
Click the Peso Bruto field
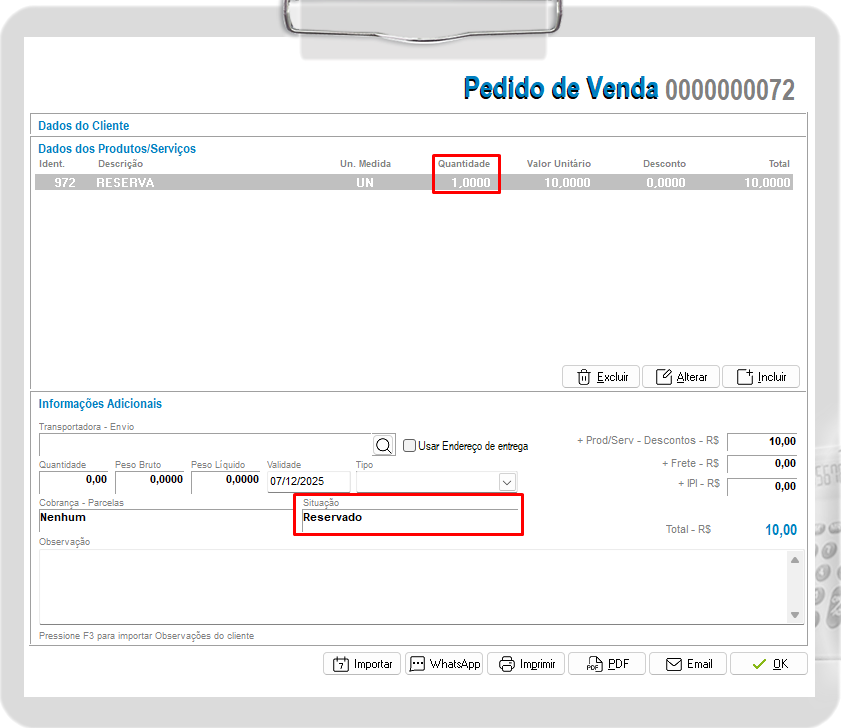point(150,481)
